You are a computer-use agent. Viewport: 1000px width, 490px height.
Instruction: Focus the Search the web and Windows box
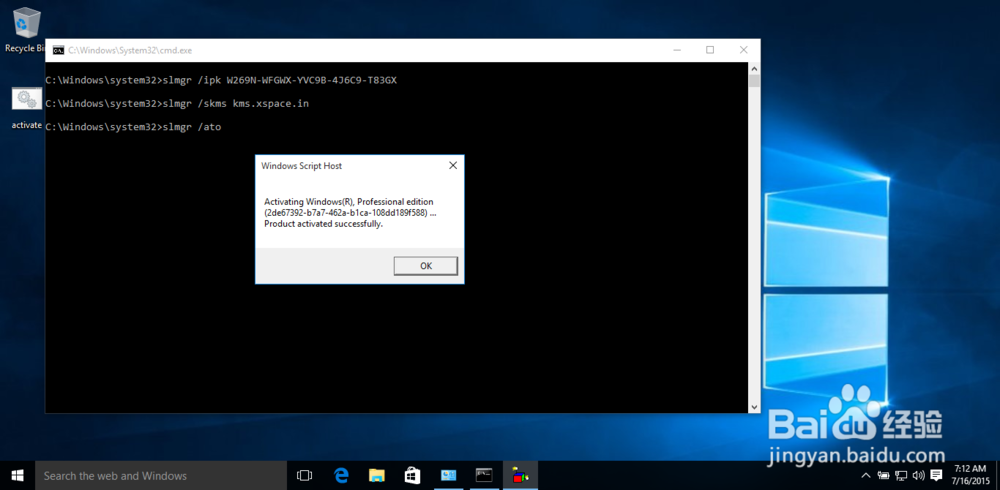pyautogui.click(x=161, y=475)
